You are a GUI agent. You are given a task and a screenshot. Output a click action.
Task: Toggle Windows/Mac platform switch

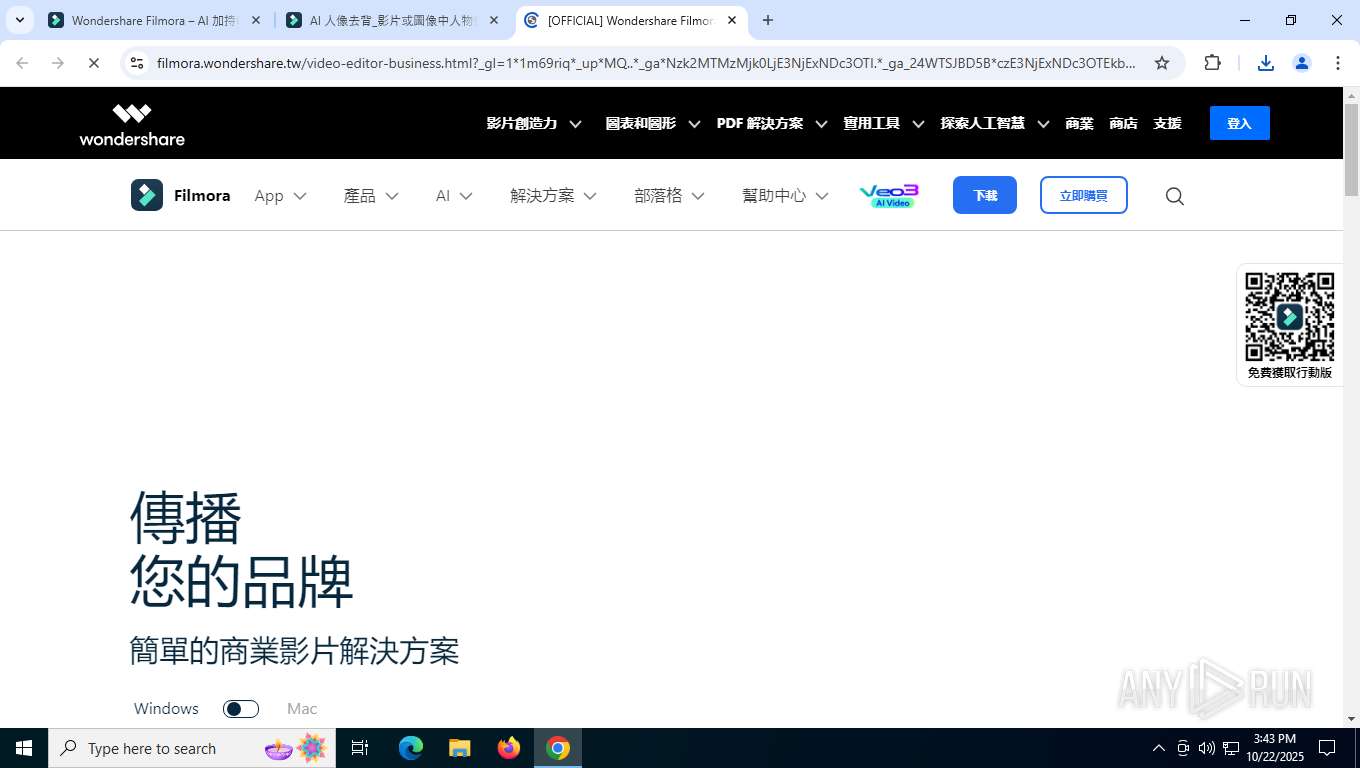point(241,709)
